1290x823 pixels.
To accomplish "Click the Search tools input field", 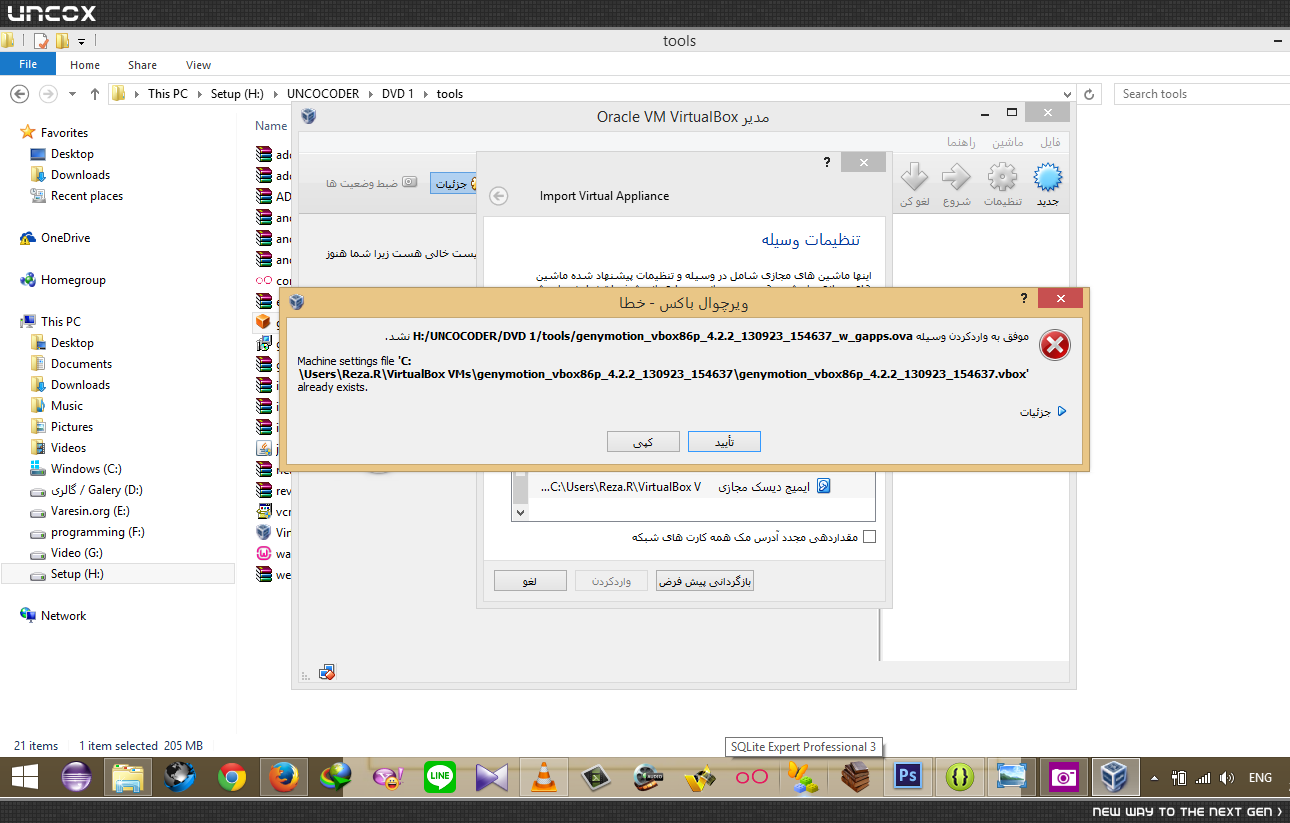I will coord(1201,94).
